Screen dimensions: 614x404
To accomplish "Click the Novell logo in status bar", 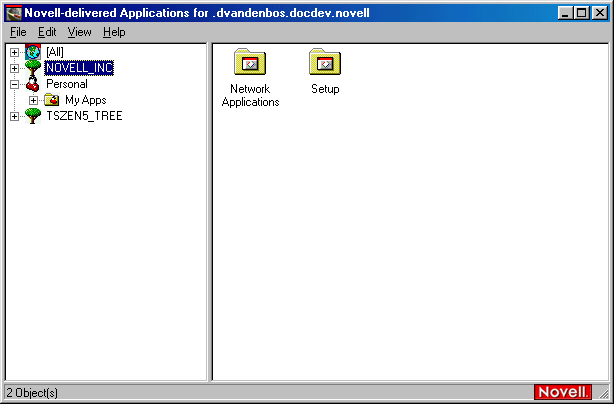I will 563,392.
